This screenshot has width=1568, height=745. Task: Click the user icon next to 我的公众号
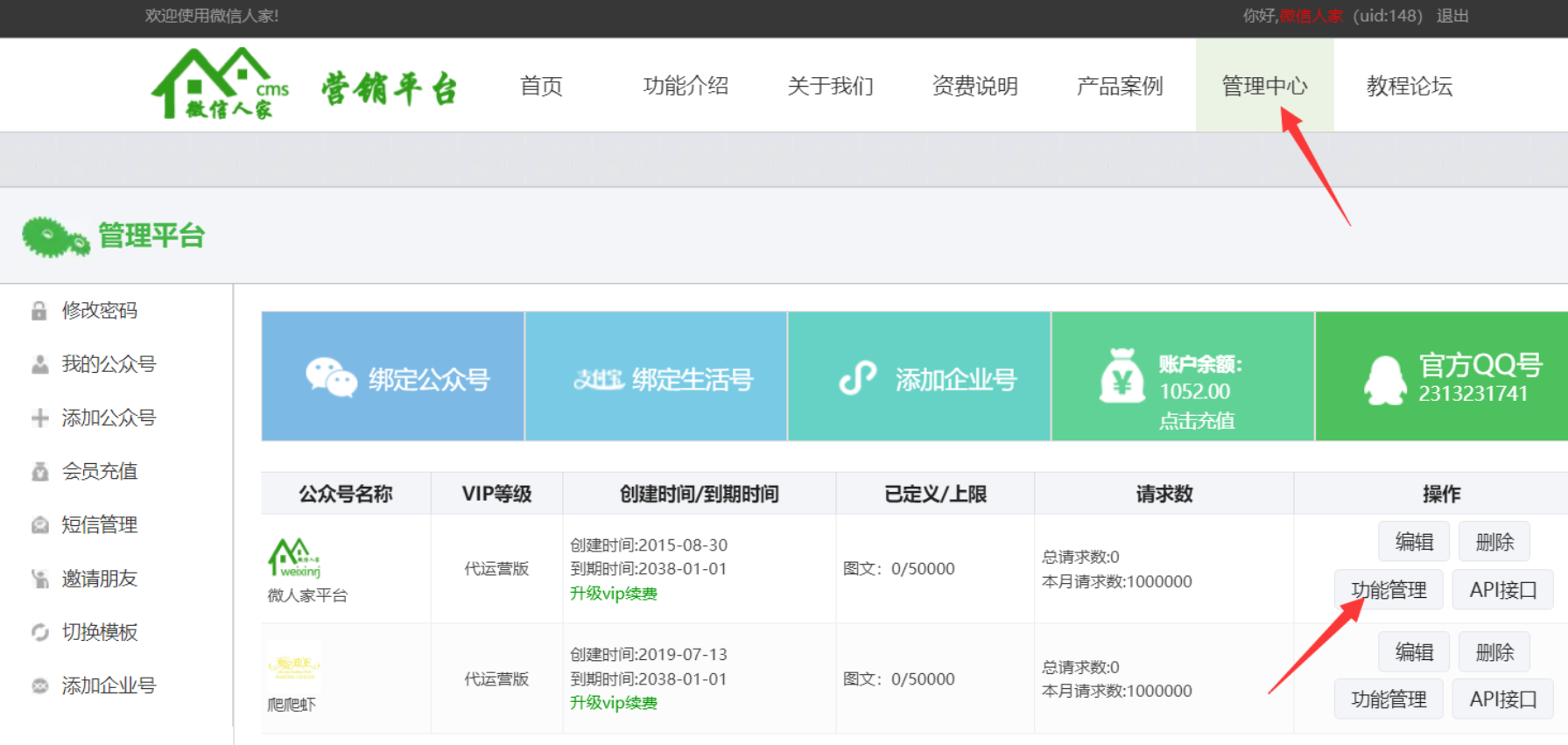click(x=39, y=364)
